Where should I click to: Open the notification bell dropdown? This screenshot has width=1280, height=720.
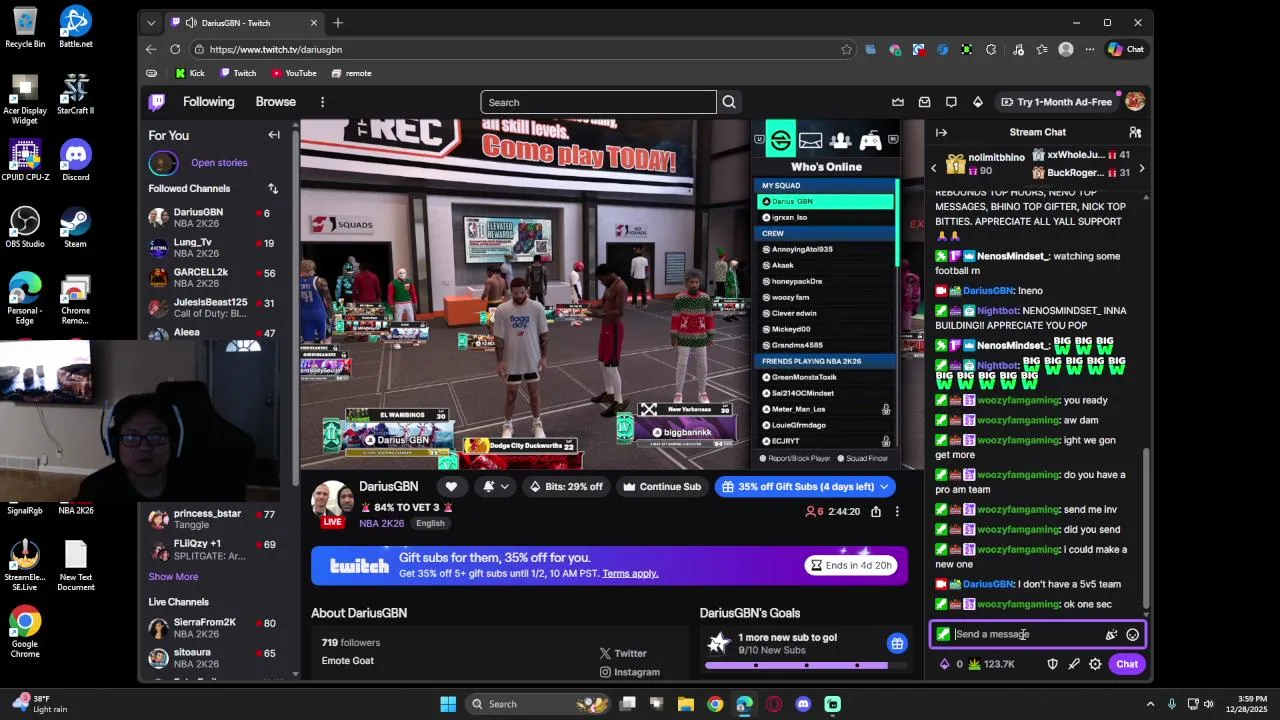pos(495,487)
